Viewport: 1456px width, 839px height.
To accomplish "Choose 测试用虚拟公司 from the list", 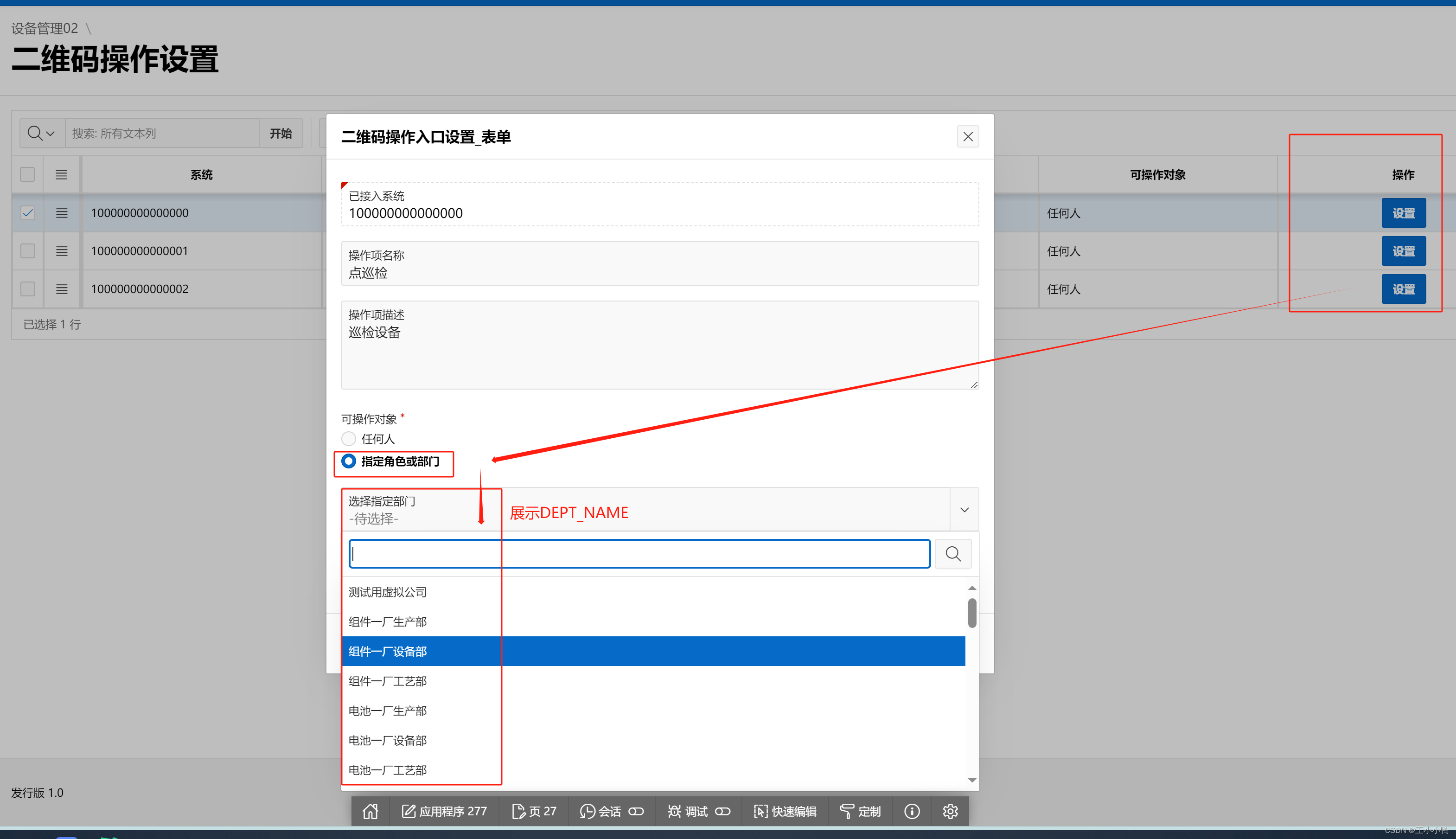I will tap(654, 592).
